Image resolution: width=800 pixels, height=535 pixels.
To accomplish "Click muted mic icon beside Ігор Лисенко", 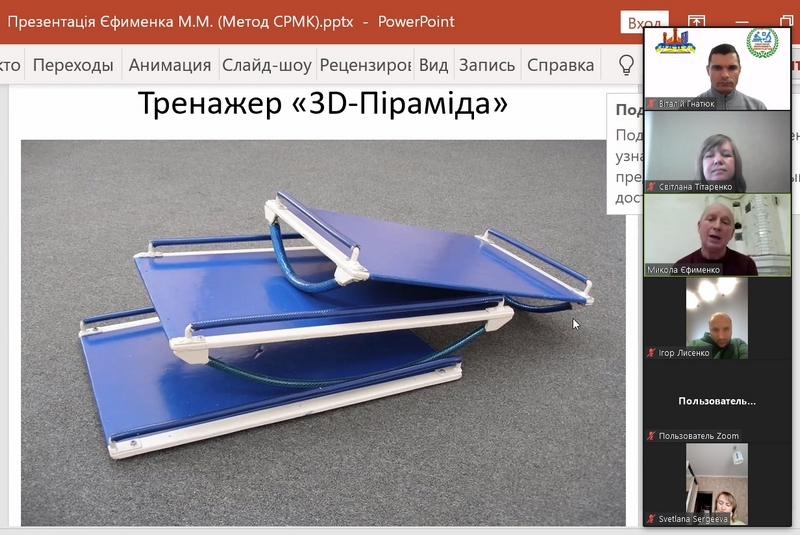I will pyautogui.click(x=651, y=352).
